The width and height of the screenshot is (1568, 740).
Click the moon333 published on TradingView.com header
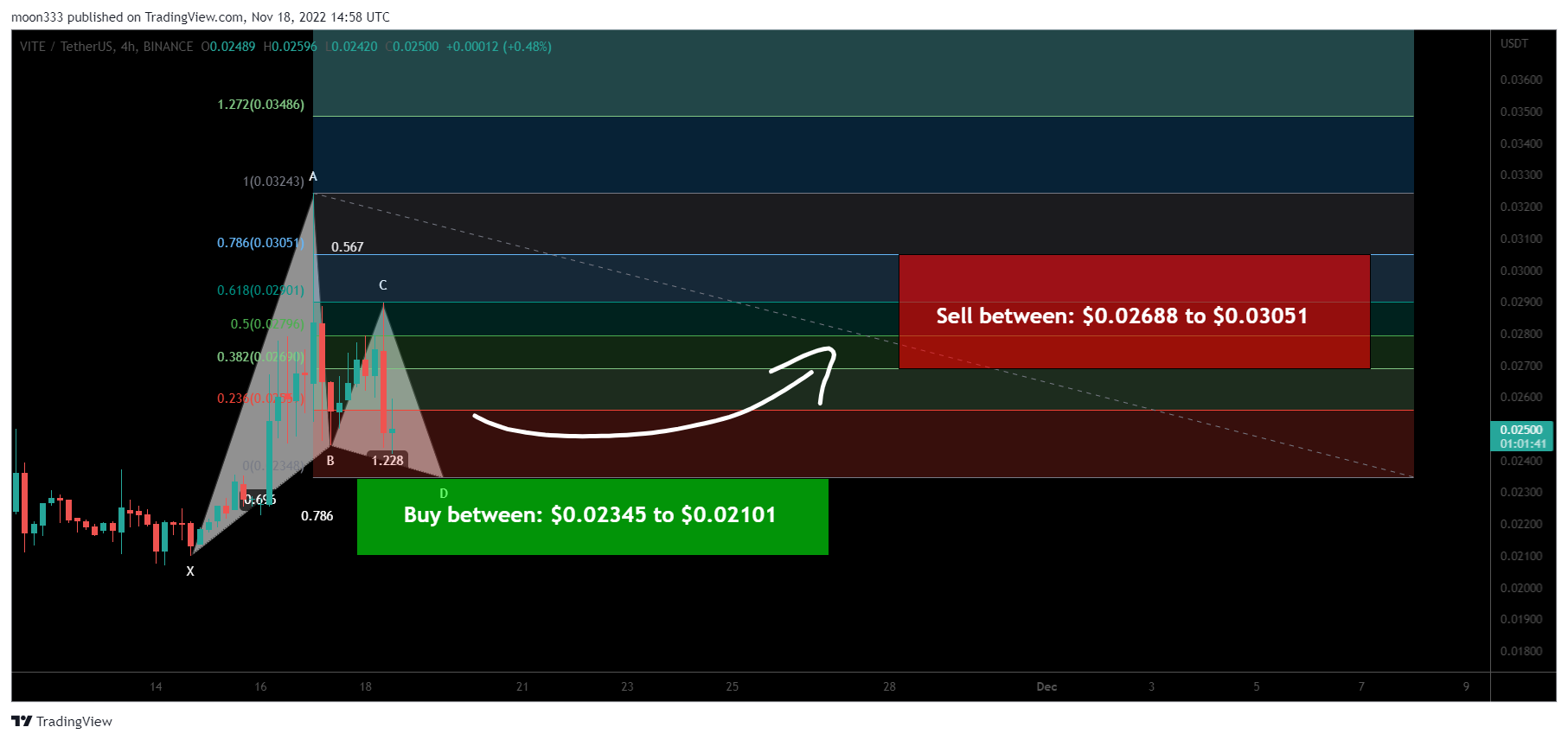[201, 17]
